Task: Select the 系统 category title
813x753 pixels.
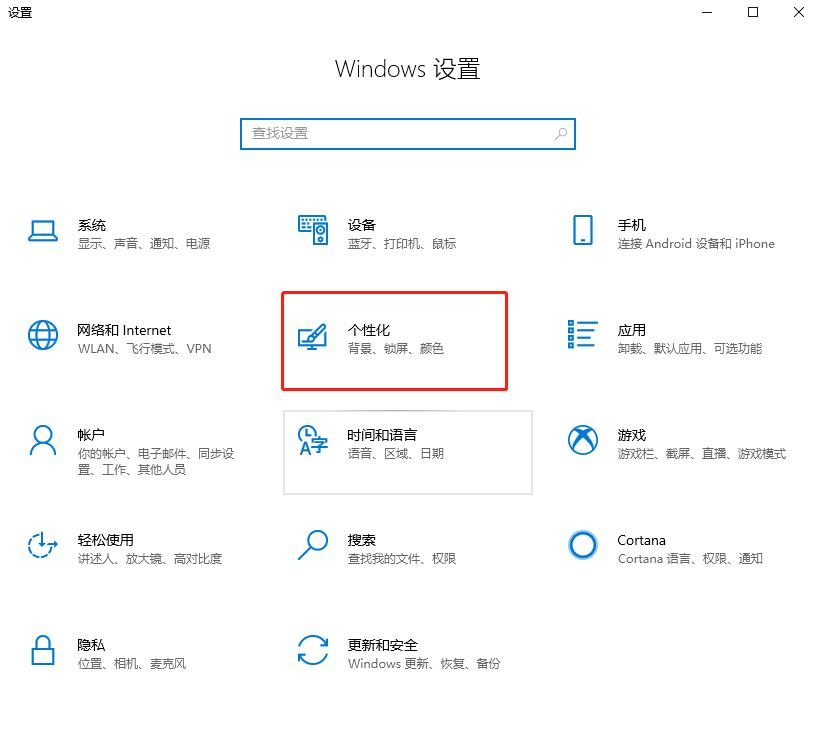Action: (92, 226)
